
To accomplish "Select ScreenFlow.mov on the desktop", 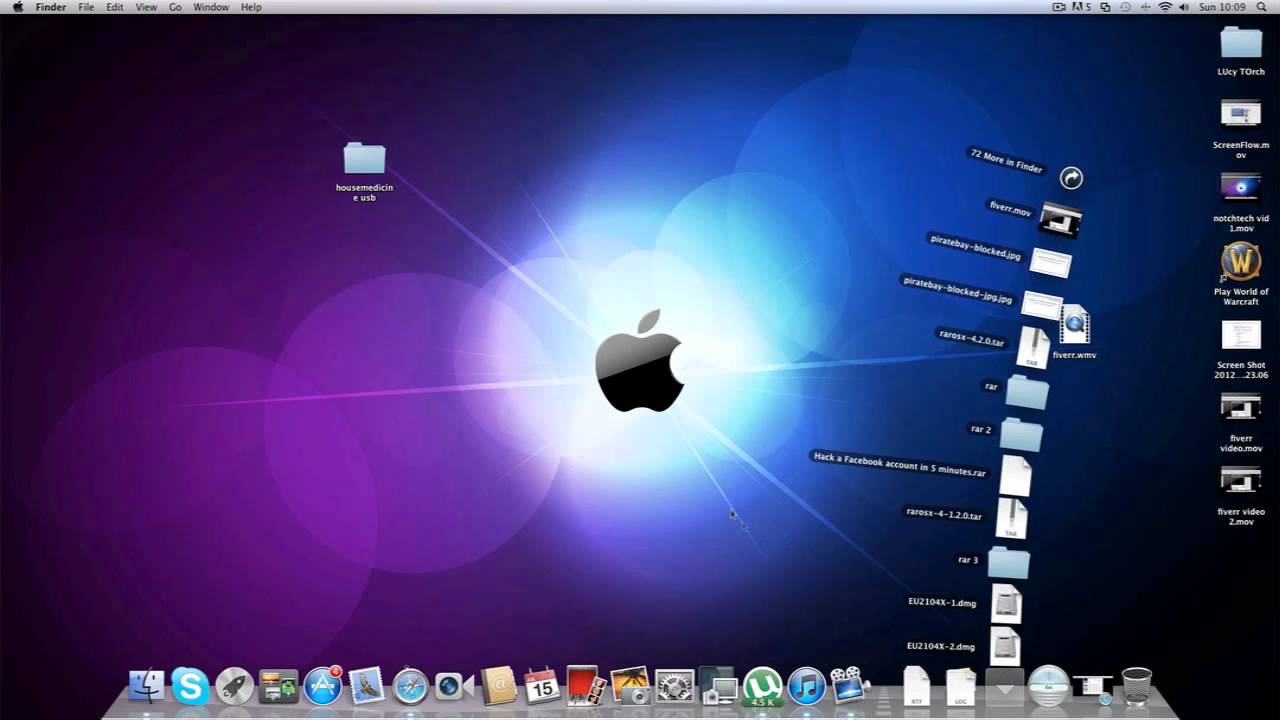I will (x=1241, y=113).
